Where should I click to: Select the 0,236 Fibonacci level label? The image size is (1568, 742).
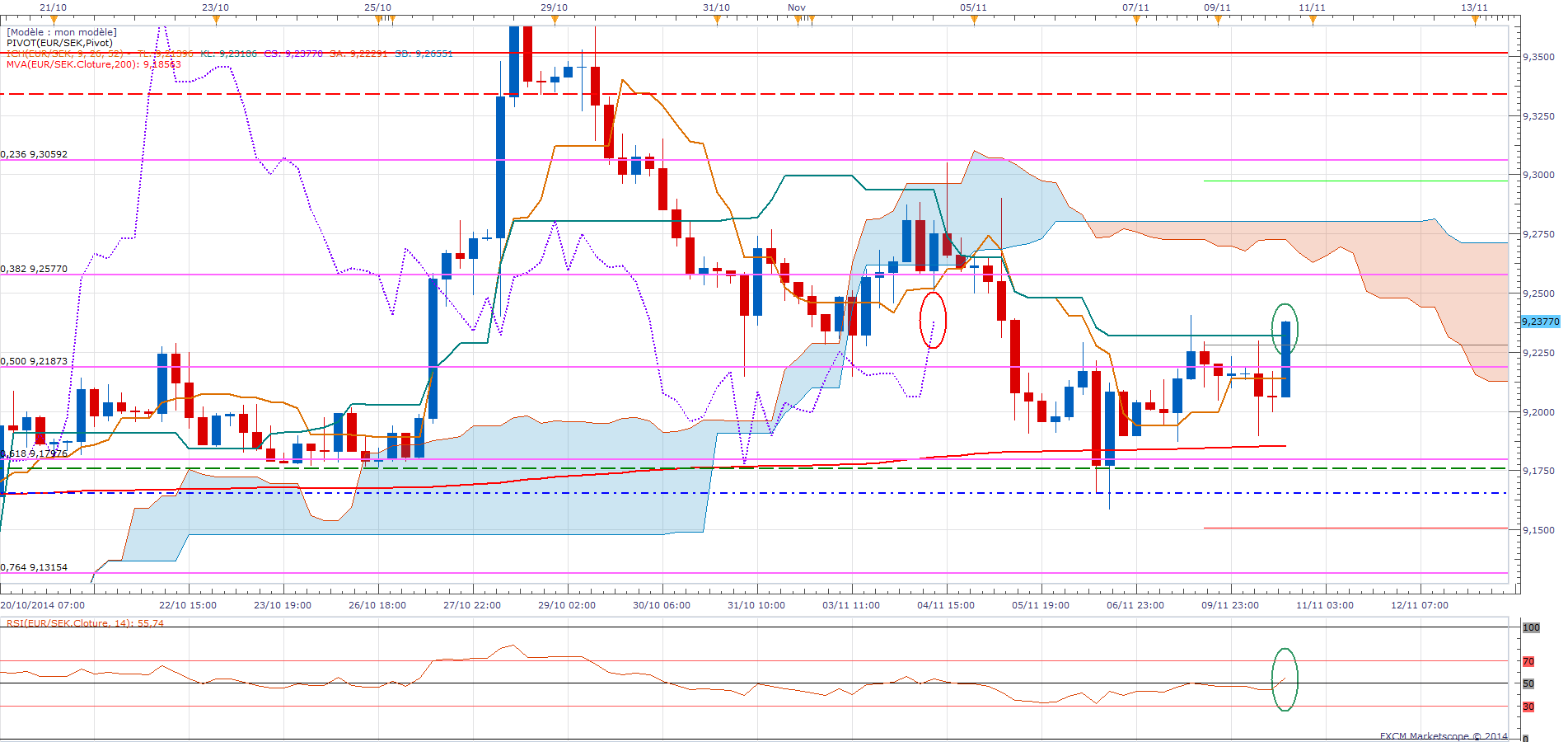pyautogui.click(x=35, y=154)
